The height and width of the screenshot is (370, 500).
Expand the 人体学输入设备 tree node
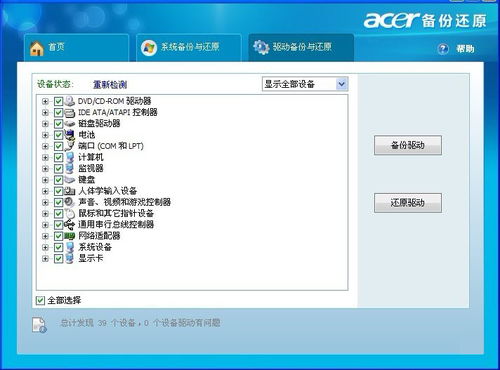pos(45,191)
